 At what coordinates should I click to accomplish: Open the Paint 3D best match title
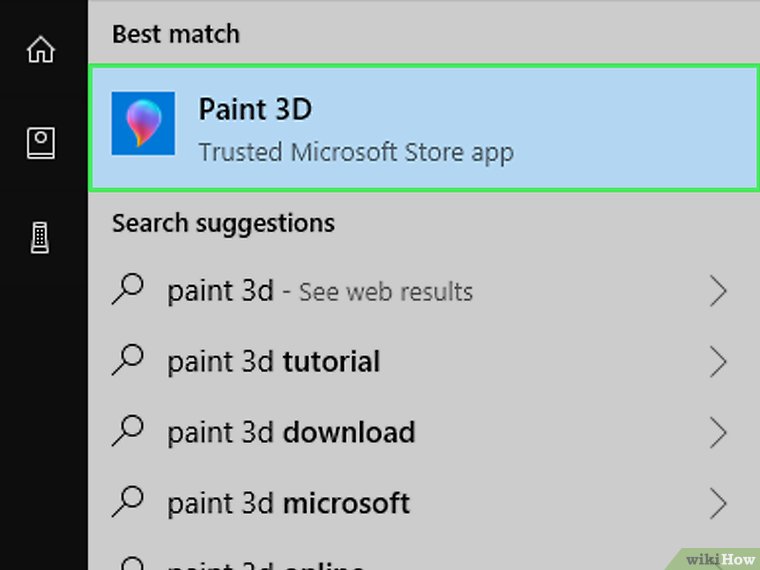(256, 109)
